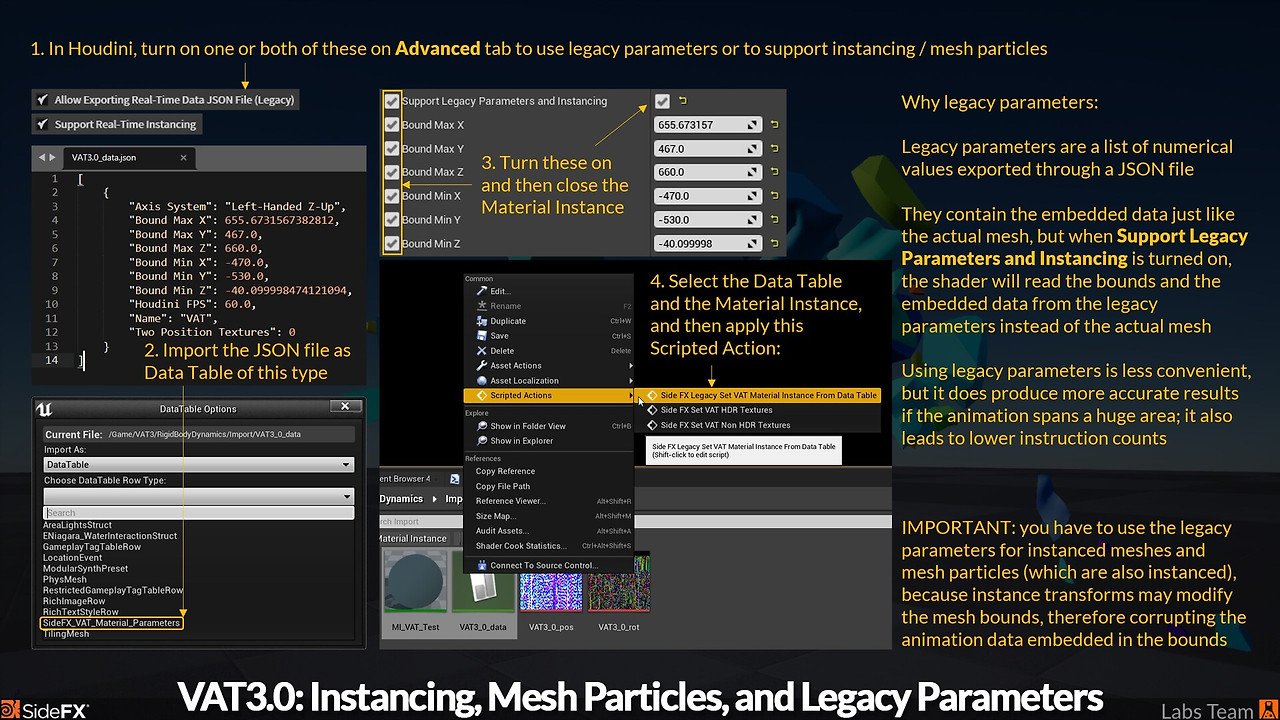The height and width of the screenshot is (720, 1280).
Task: Reset Bound Max Y to default
Action: point(773,148)
